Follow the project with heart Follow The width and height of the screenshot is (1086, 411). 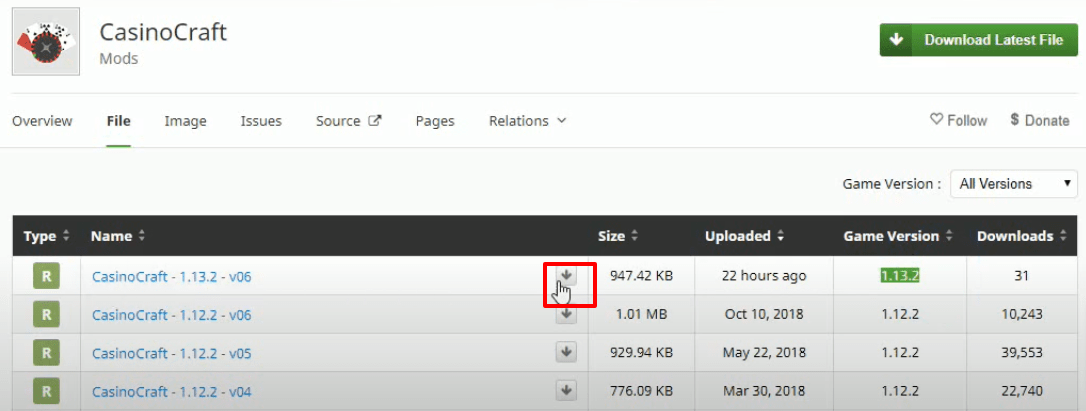958,120
